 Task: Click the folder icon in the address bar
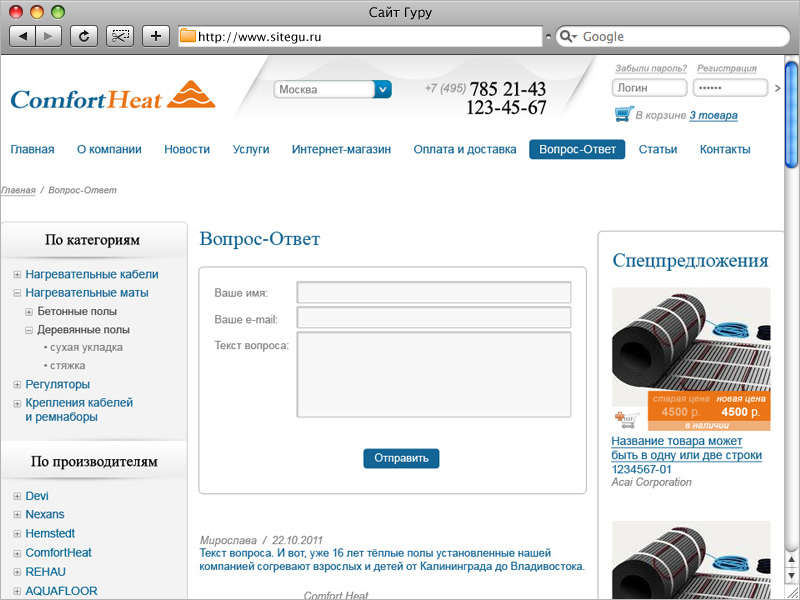[188, 36]
